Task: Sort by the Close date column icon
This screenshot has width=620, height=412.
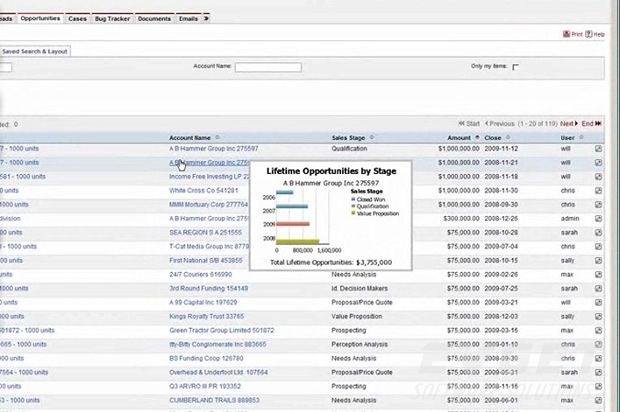Action: (508, 138)
